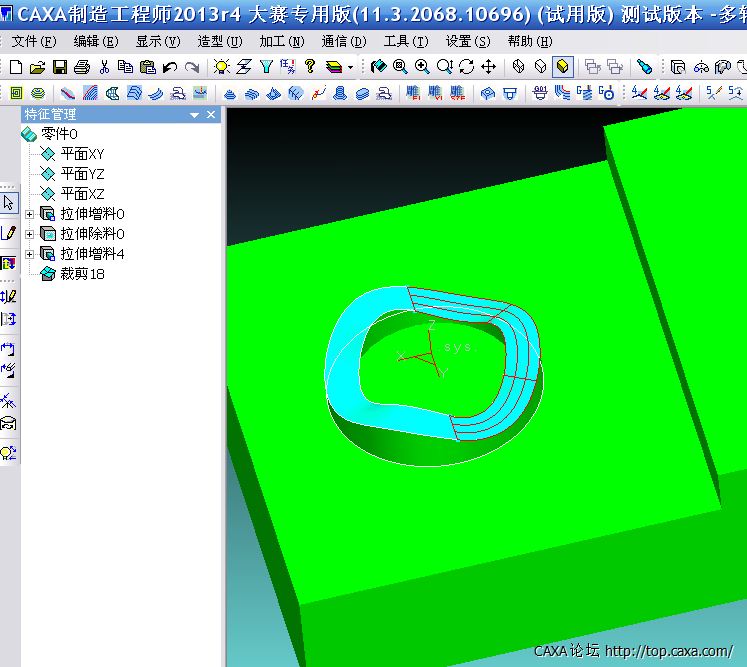Click the Undo arrow icon
Viewport: 747px width, 667px height.
pos(170,67)
